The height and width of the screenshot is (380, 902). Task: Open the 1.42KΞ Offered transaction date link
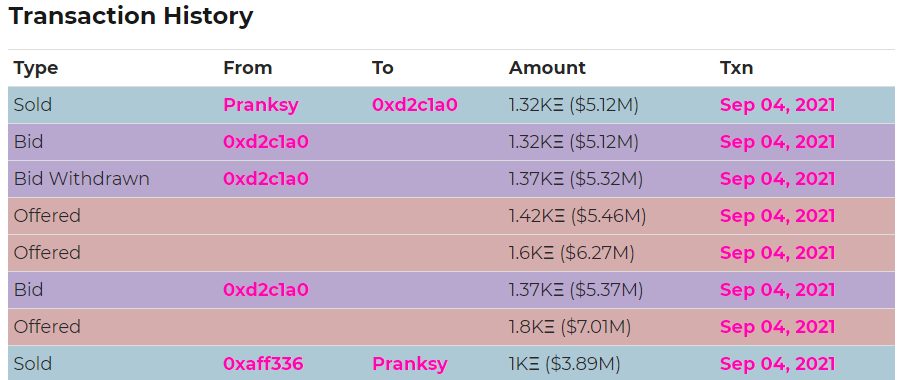(777, 216)
